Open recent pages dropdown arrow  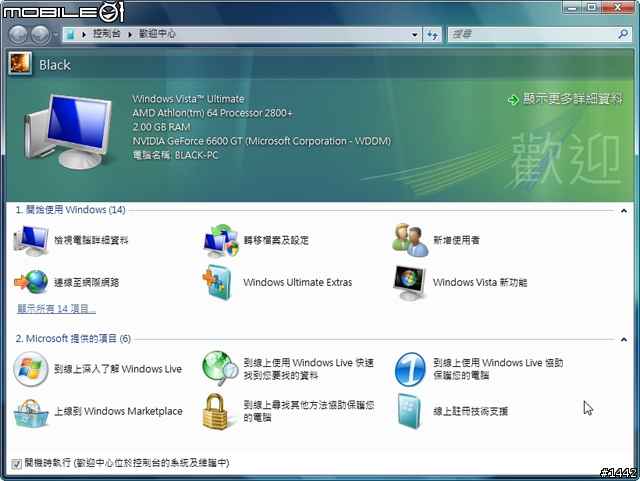point(56,35)
